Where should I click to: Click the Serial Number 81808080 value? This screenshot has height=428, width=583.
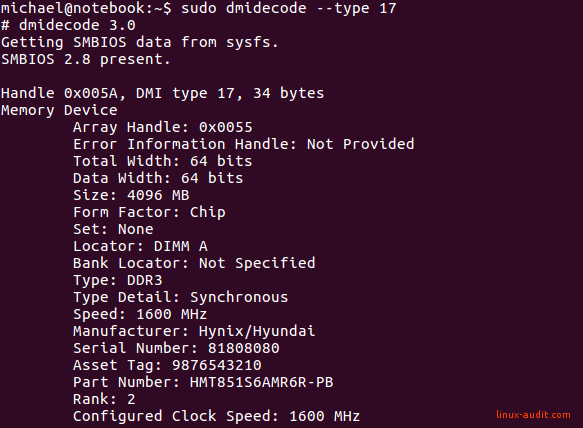coord(244,348)
